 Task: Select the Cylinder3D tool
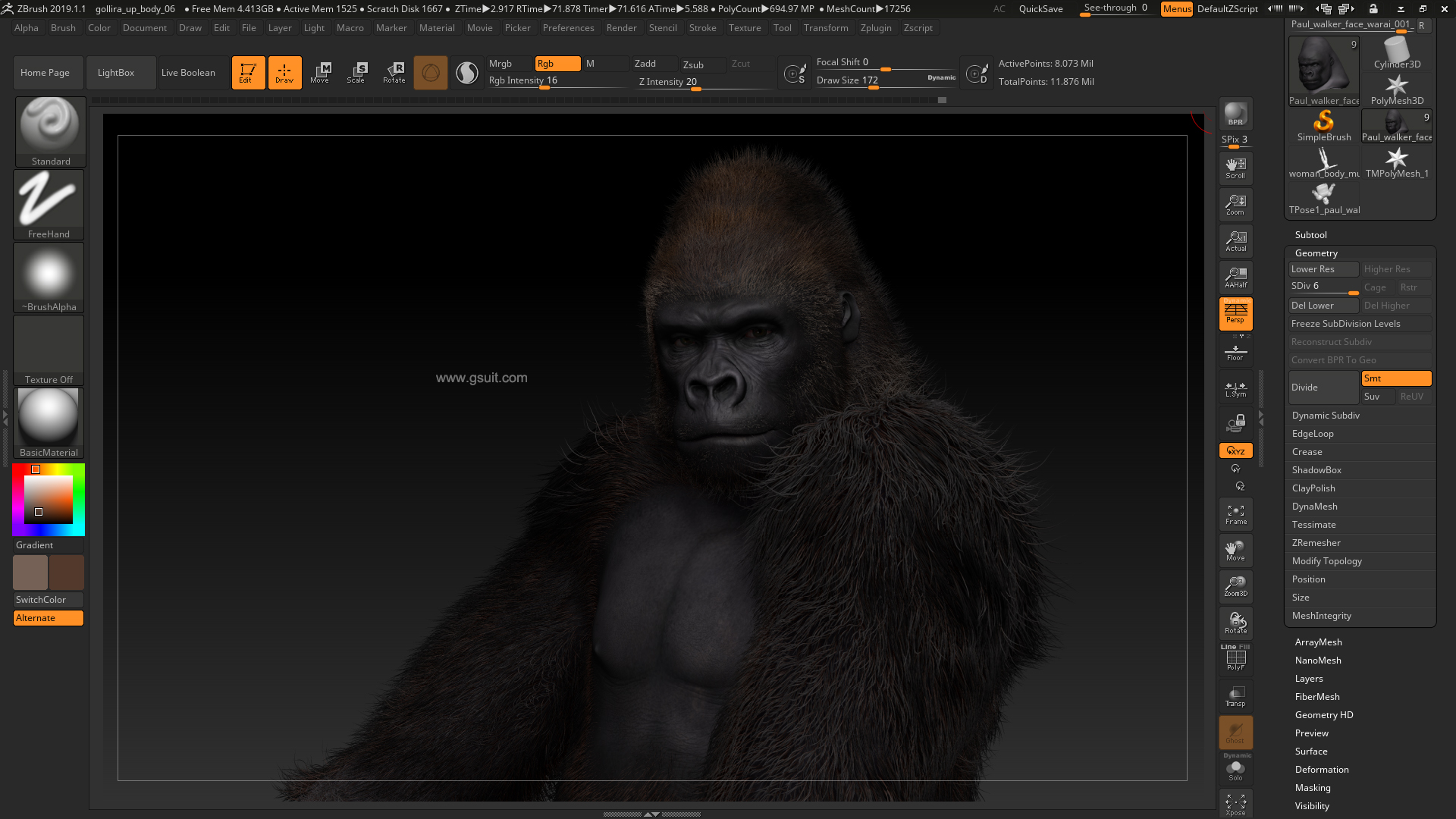[1397, 53]
